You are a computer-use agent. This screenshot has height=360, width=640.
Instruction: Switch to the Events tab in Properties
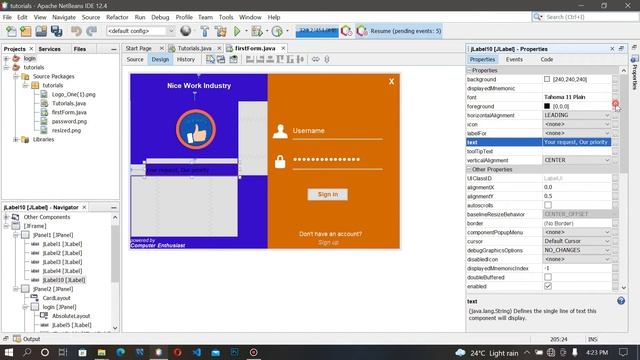(x=514, y=60)
